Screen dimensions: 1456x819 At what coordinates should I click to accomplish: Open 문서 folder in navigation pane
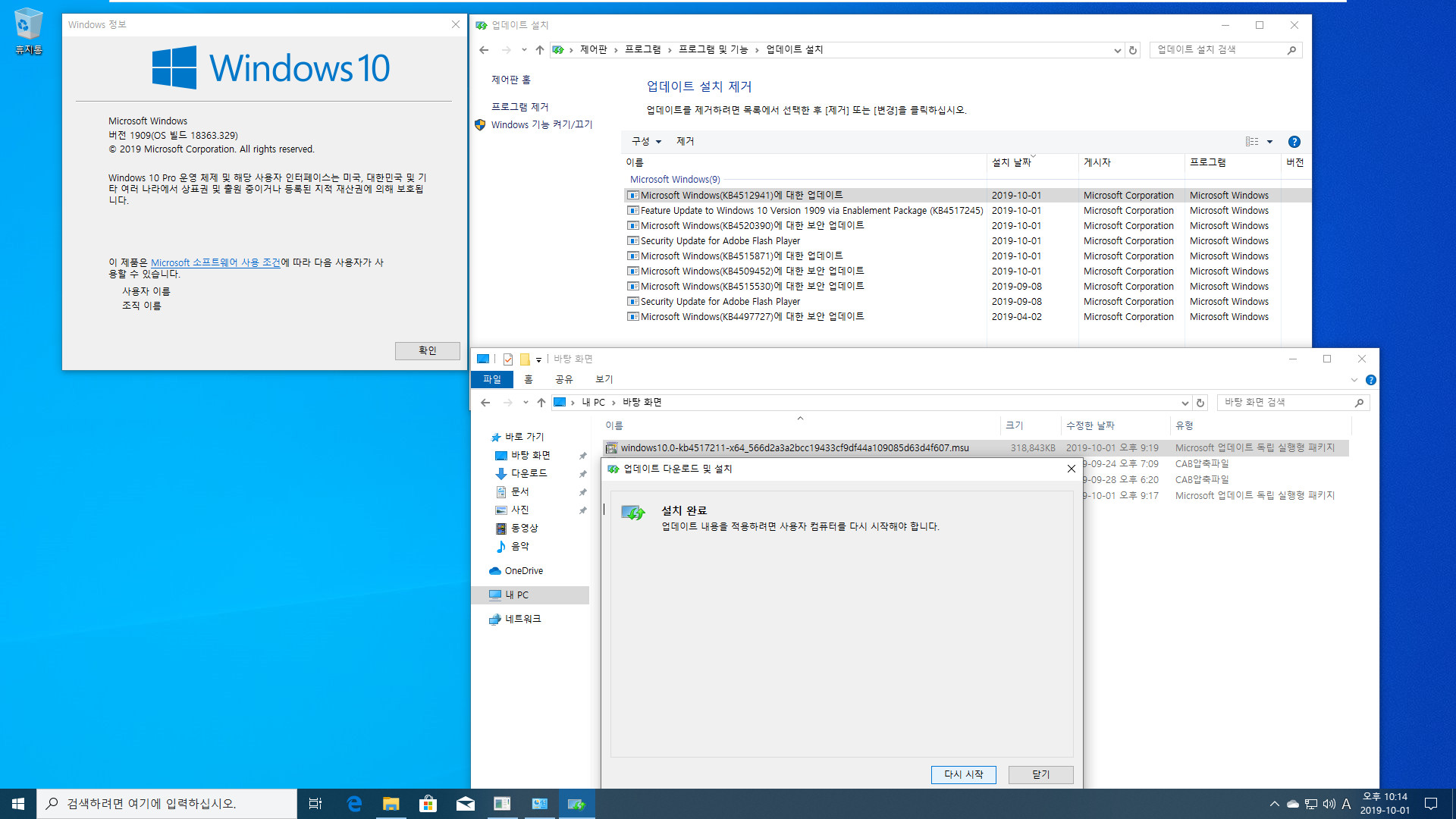519,492
